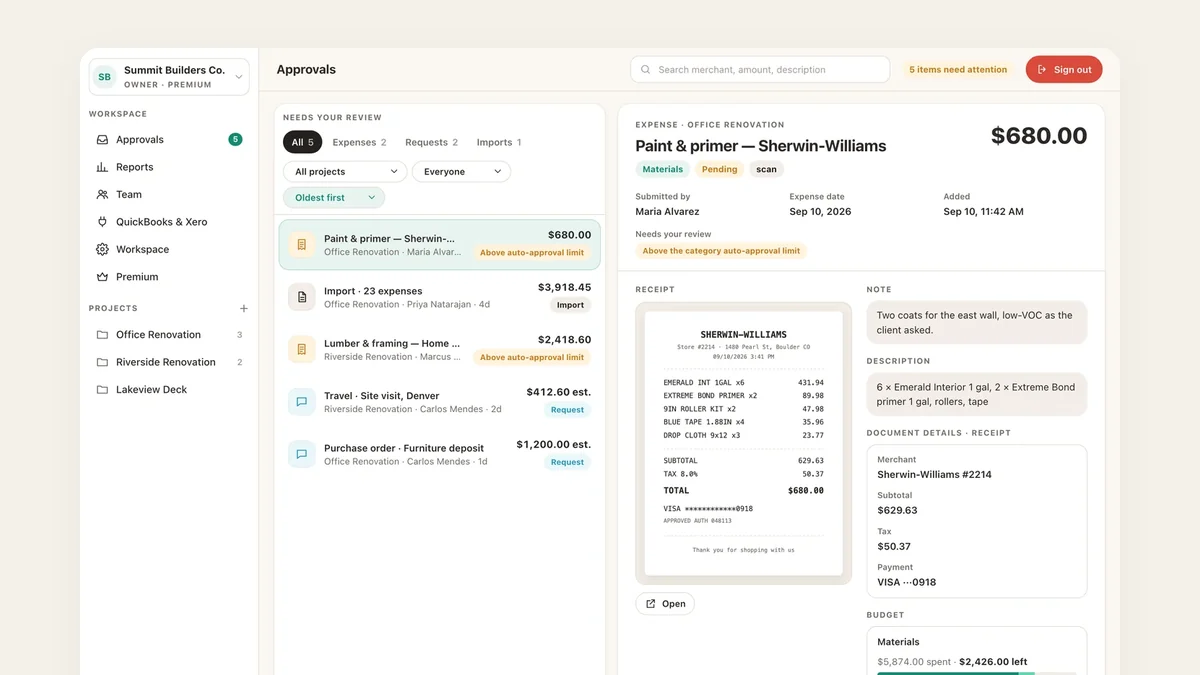Click merchant value Sherwin-Williams #2214
The image size is (1200, 675).
point(934,475)
